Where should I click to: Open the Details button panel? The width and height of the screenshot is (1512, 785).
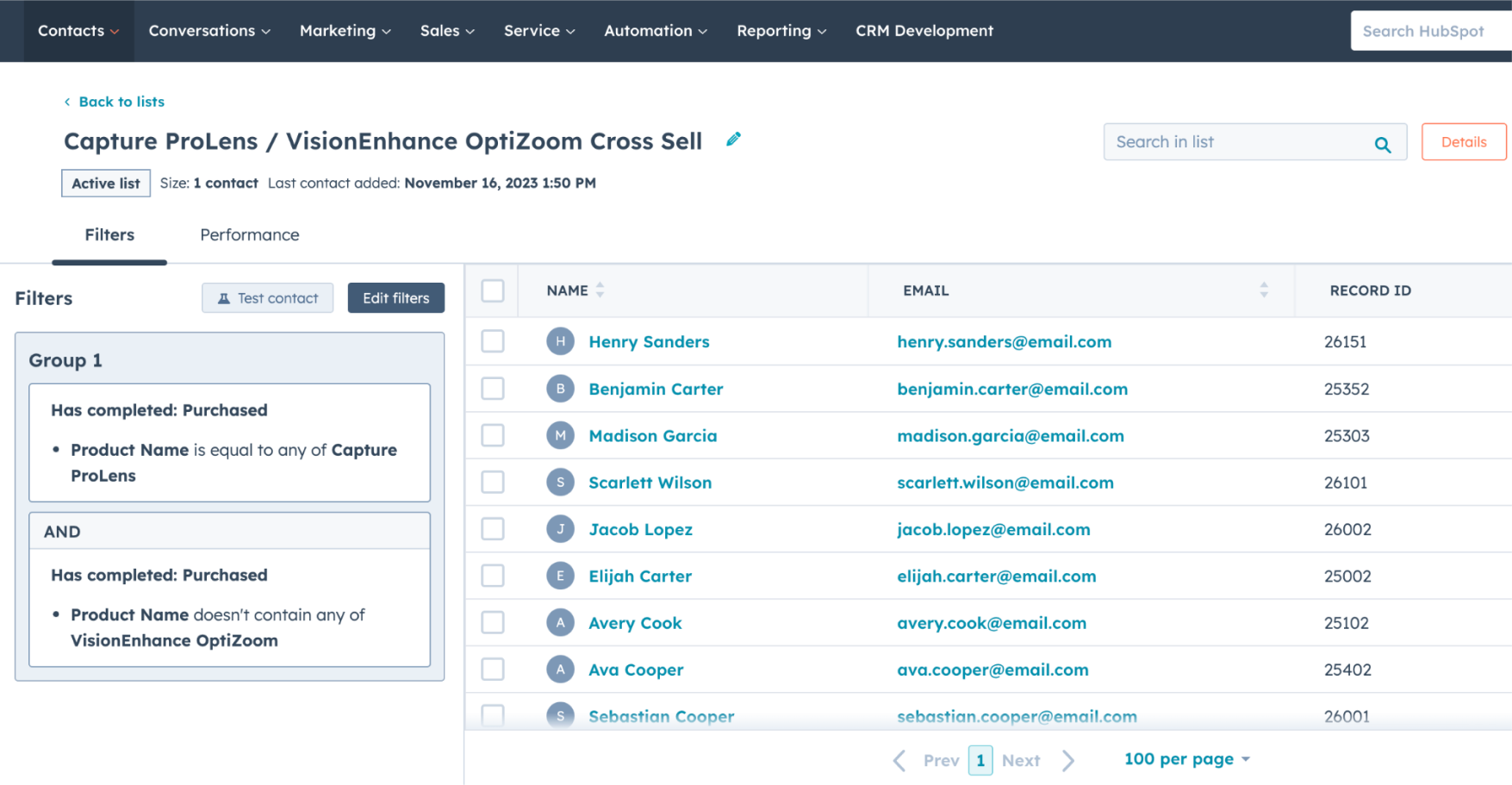[1463, 142]
